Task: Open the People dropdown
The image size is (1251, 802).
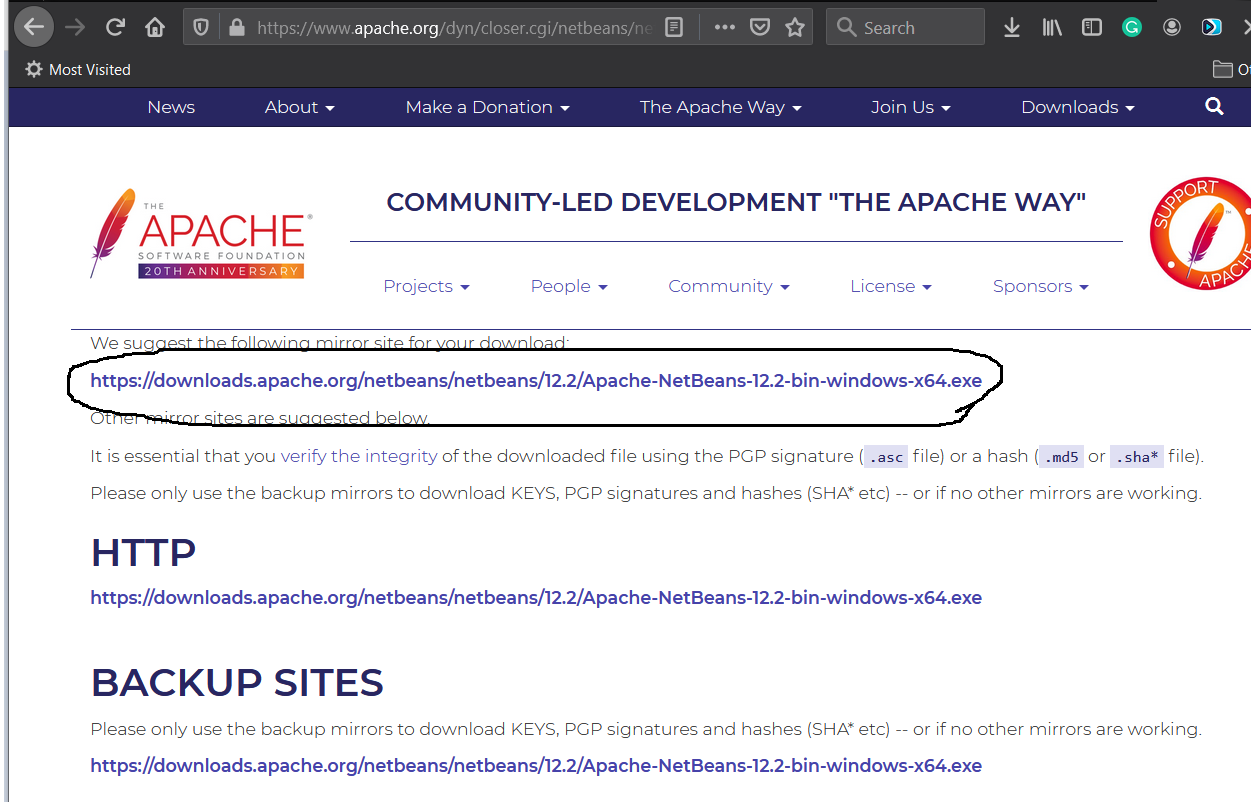Action: click(x=569, y=286)
